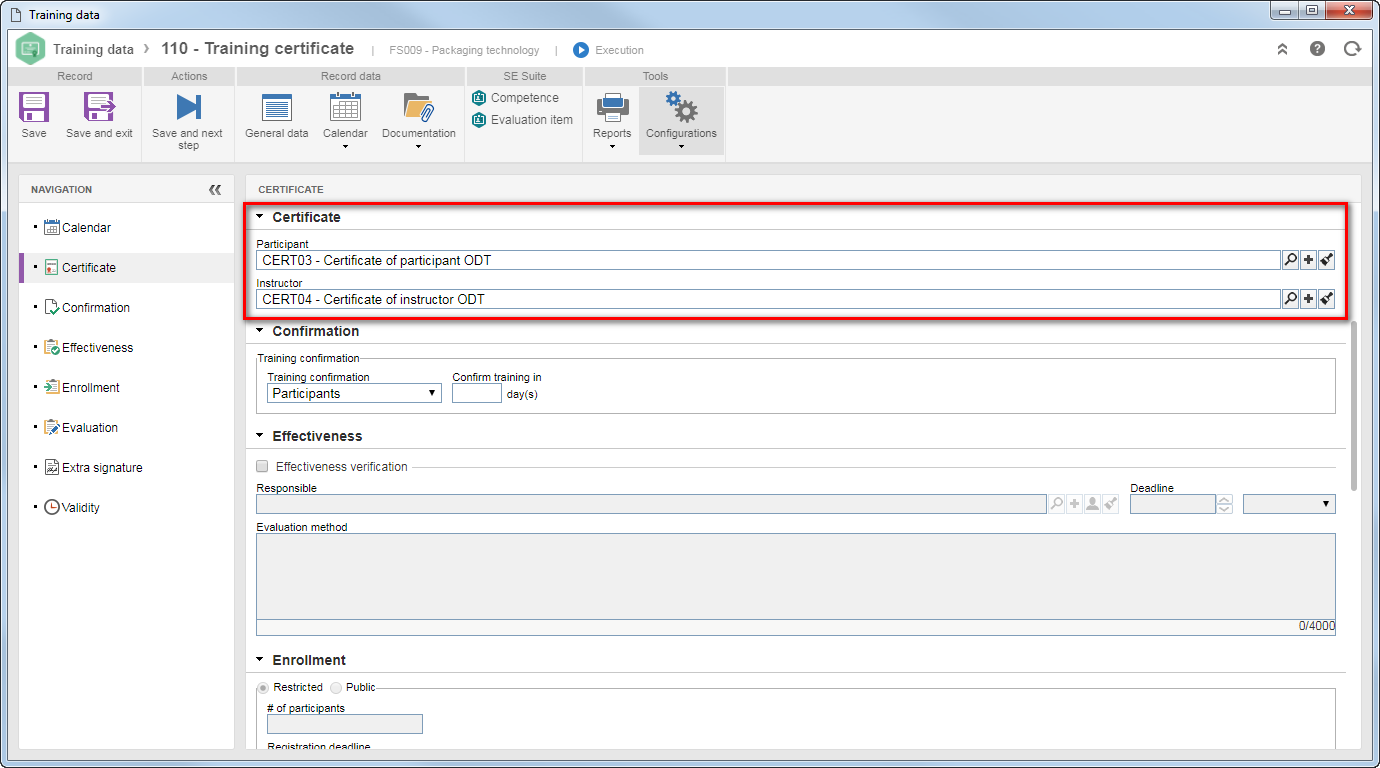The width and height of the screenshot is (1380, 768).
Task: Go to Confirmation in navigation
Action: 126,308
